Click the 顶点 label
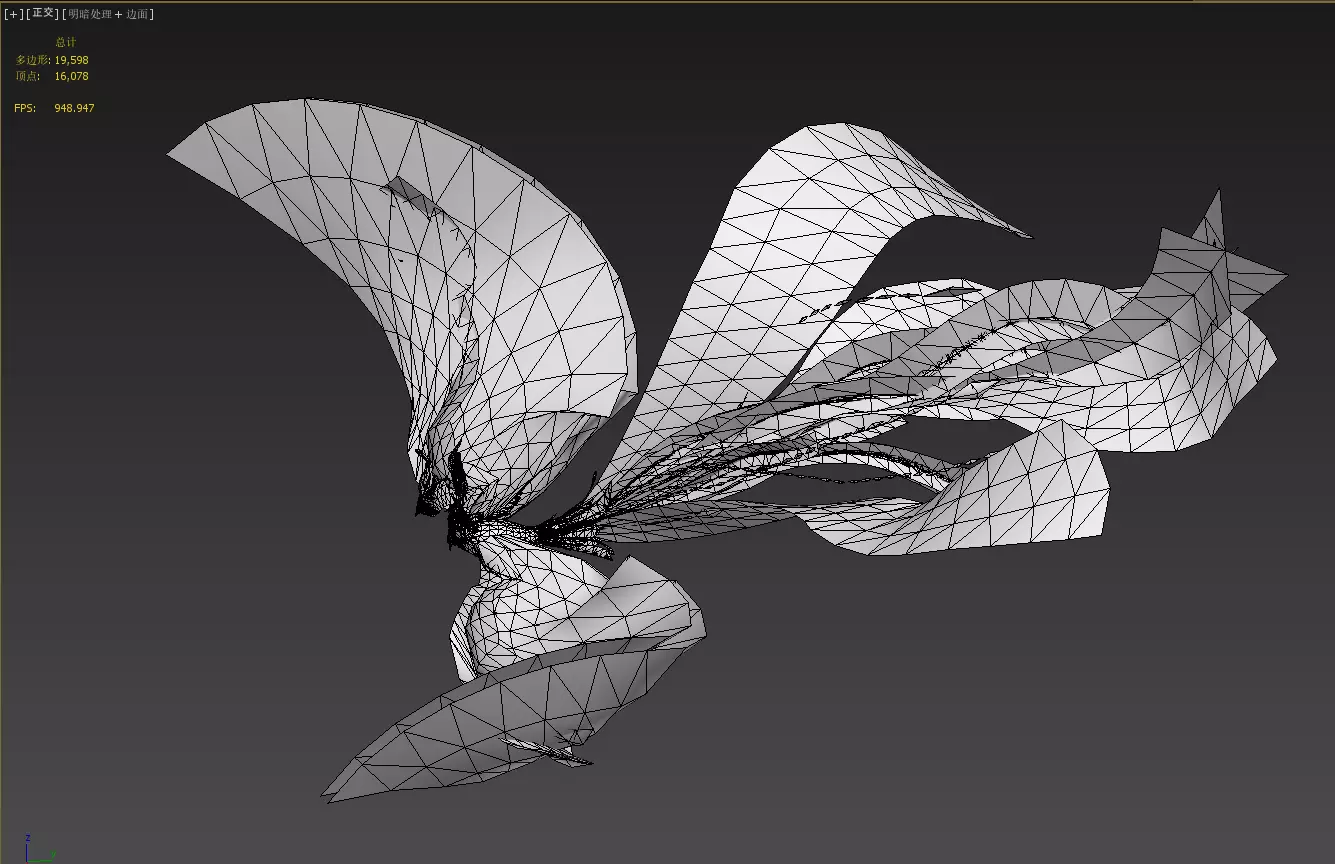The width and height of the screenshot is (1335, 864). tap(26, 76)
